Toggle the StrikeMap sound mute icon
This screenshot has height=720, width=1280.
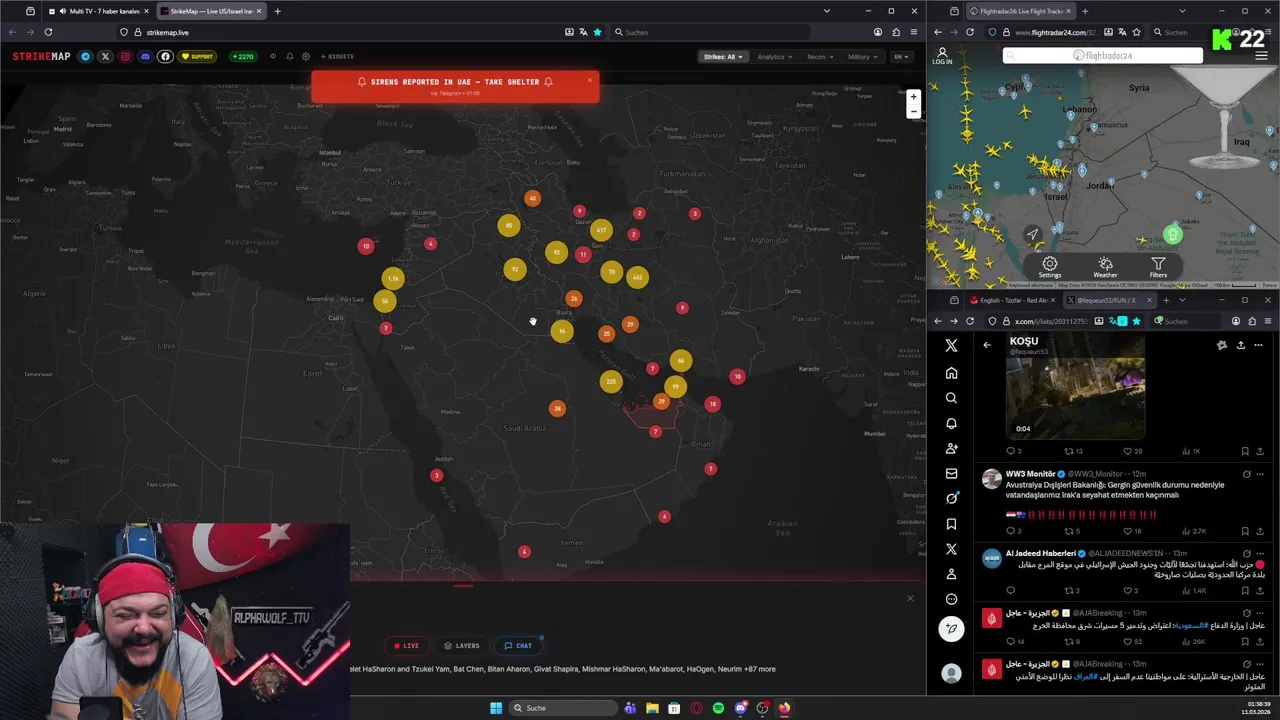[273, 57]
